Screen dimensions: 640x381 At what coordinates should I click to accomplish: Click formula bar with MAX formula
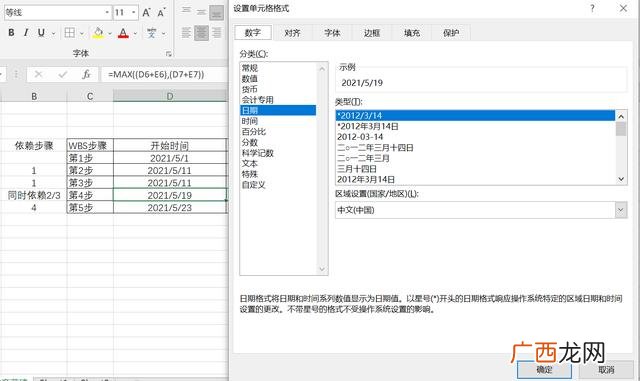coord(165,74)
